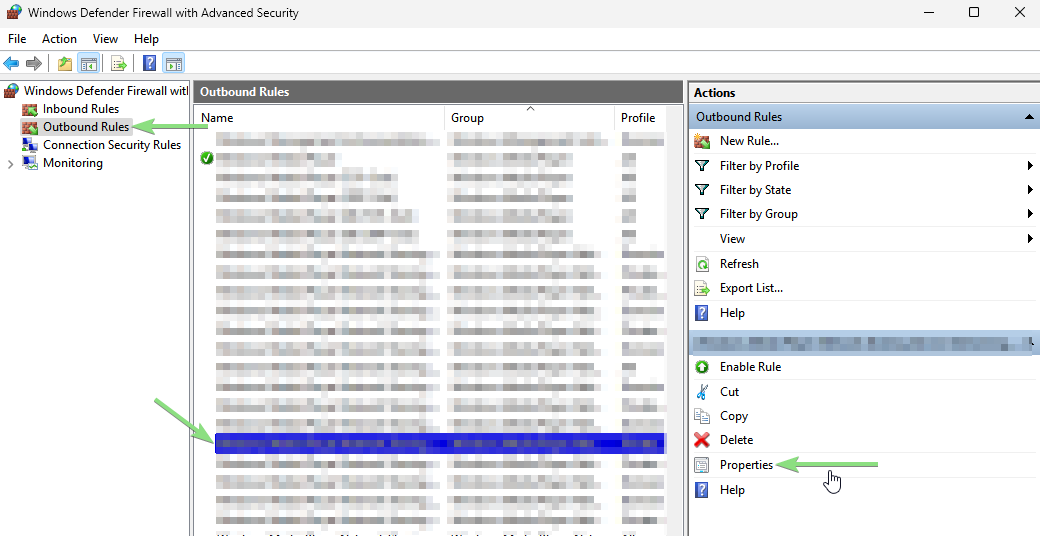Screen dimensions: 1040x536
Task: Toggle the Show/Hide Action Pane toolbar icon
Action: click(174, 64)
